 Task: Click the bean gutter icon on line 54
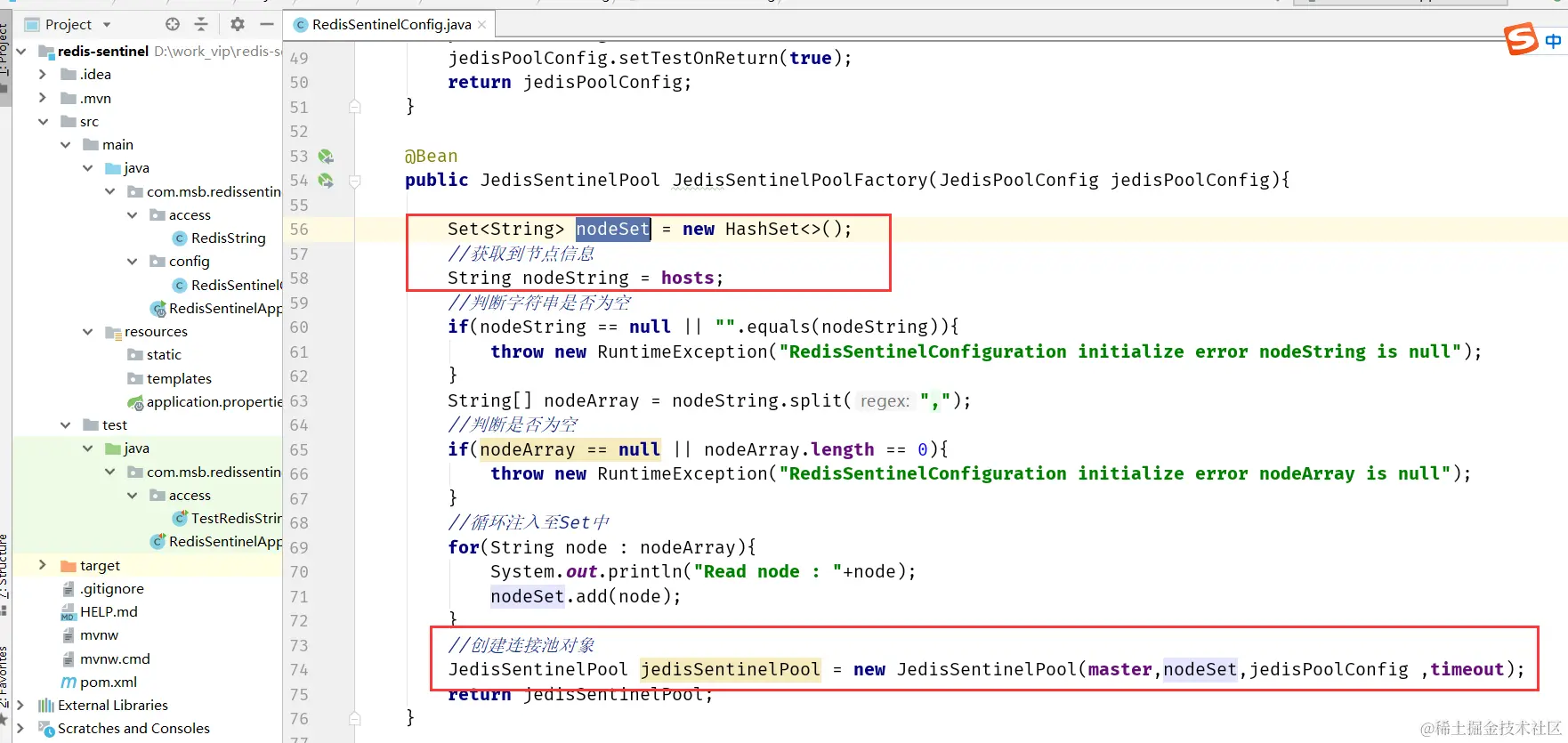pyautogui.click(x=326, y=181)
